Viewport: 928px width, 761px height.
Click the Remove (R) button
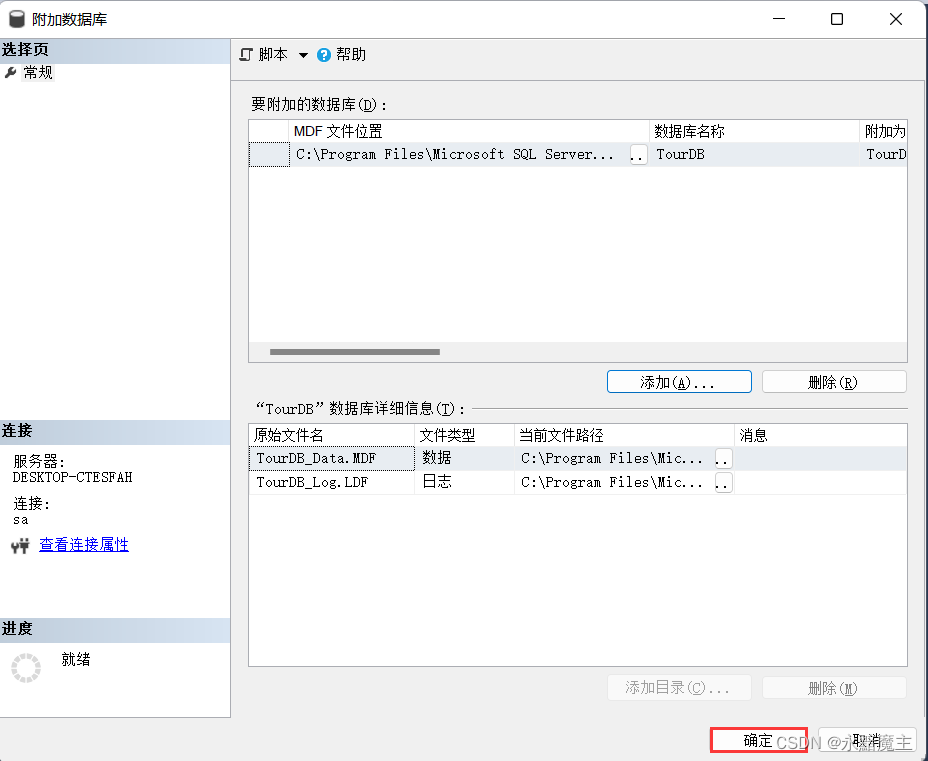(x=834, y=382)
